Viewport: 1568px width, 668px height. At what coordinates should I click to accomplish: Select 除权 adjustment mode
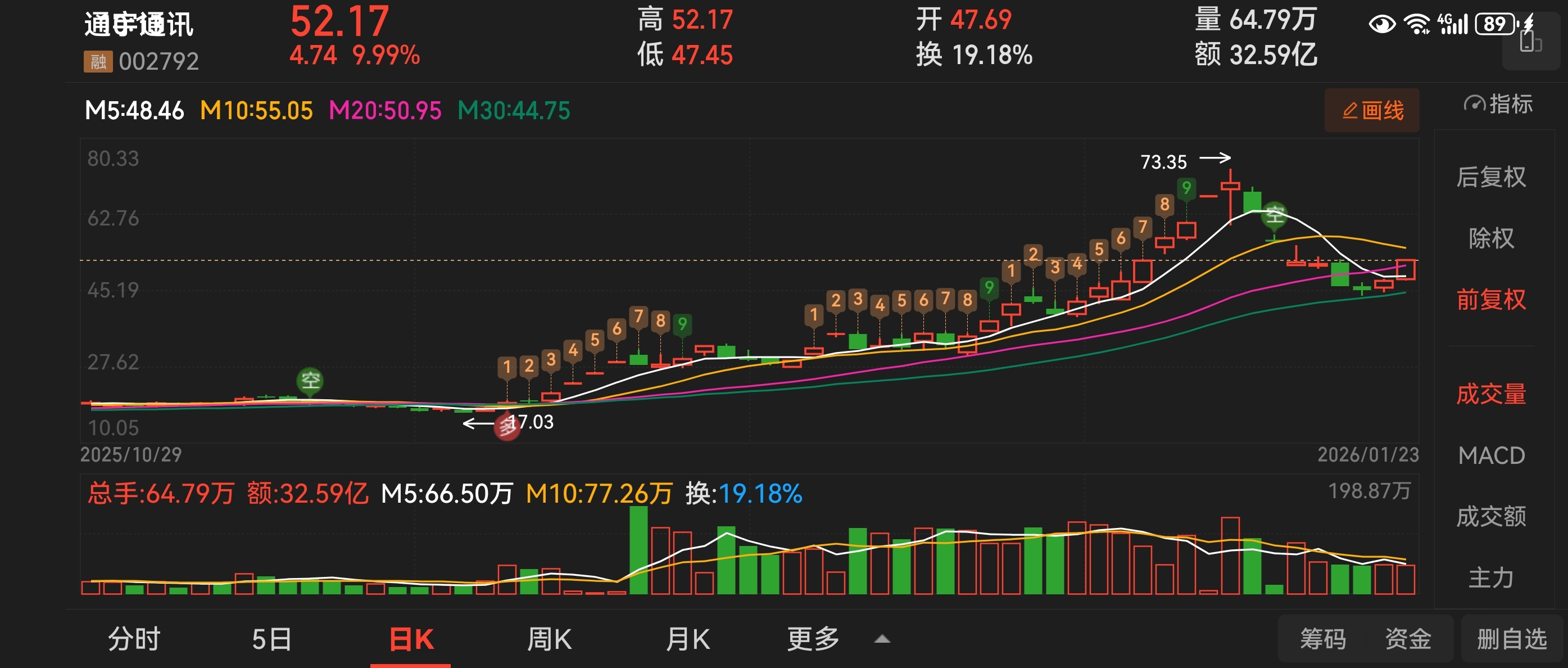(x=1490, y=238)
